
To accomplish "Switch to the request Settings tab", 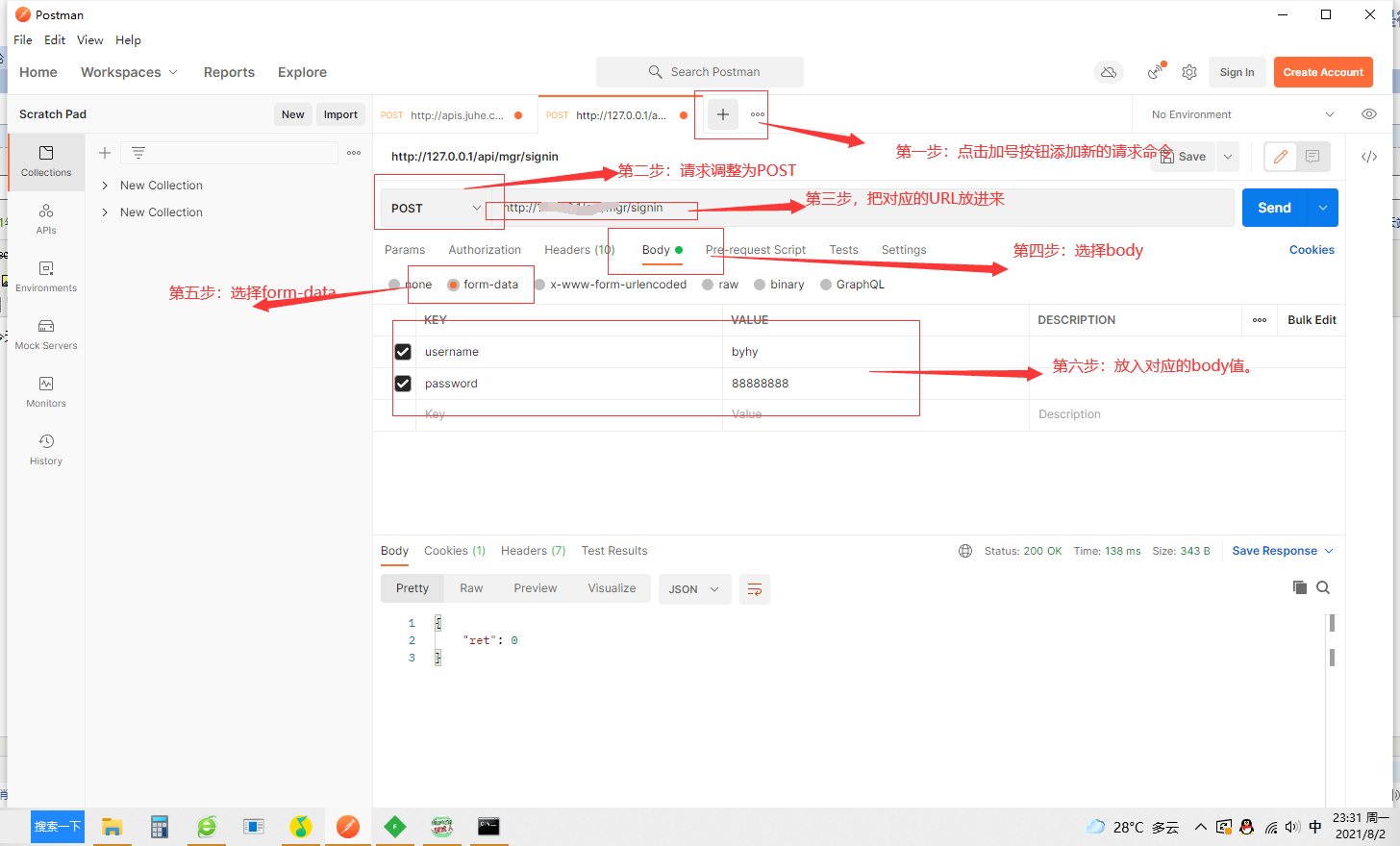I will click(x=904, y=250).
